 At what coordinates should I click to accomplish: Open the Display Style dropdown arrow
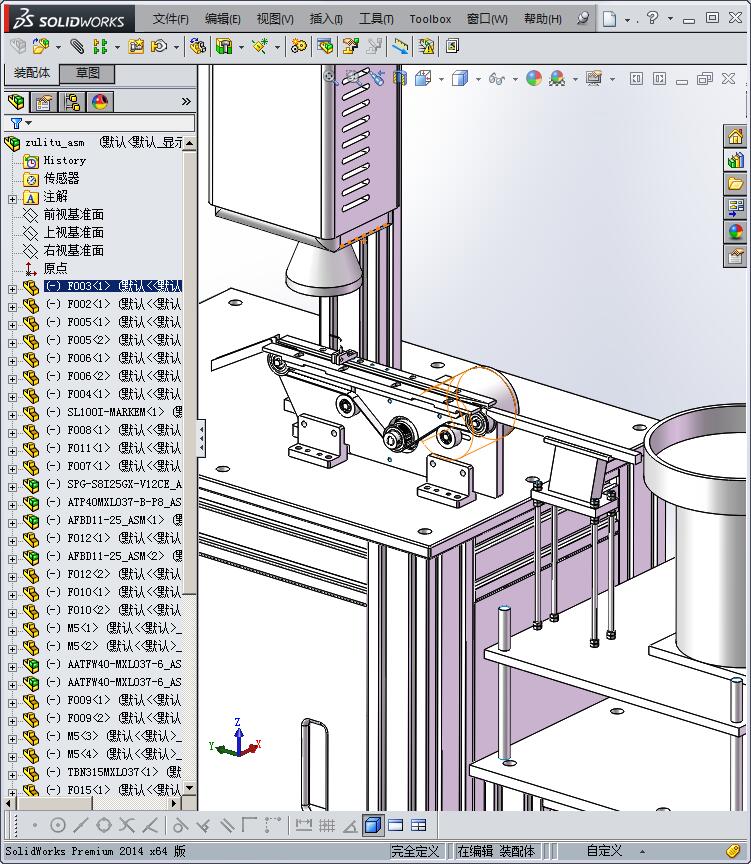pyautogui.click(x=478, y=79)
